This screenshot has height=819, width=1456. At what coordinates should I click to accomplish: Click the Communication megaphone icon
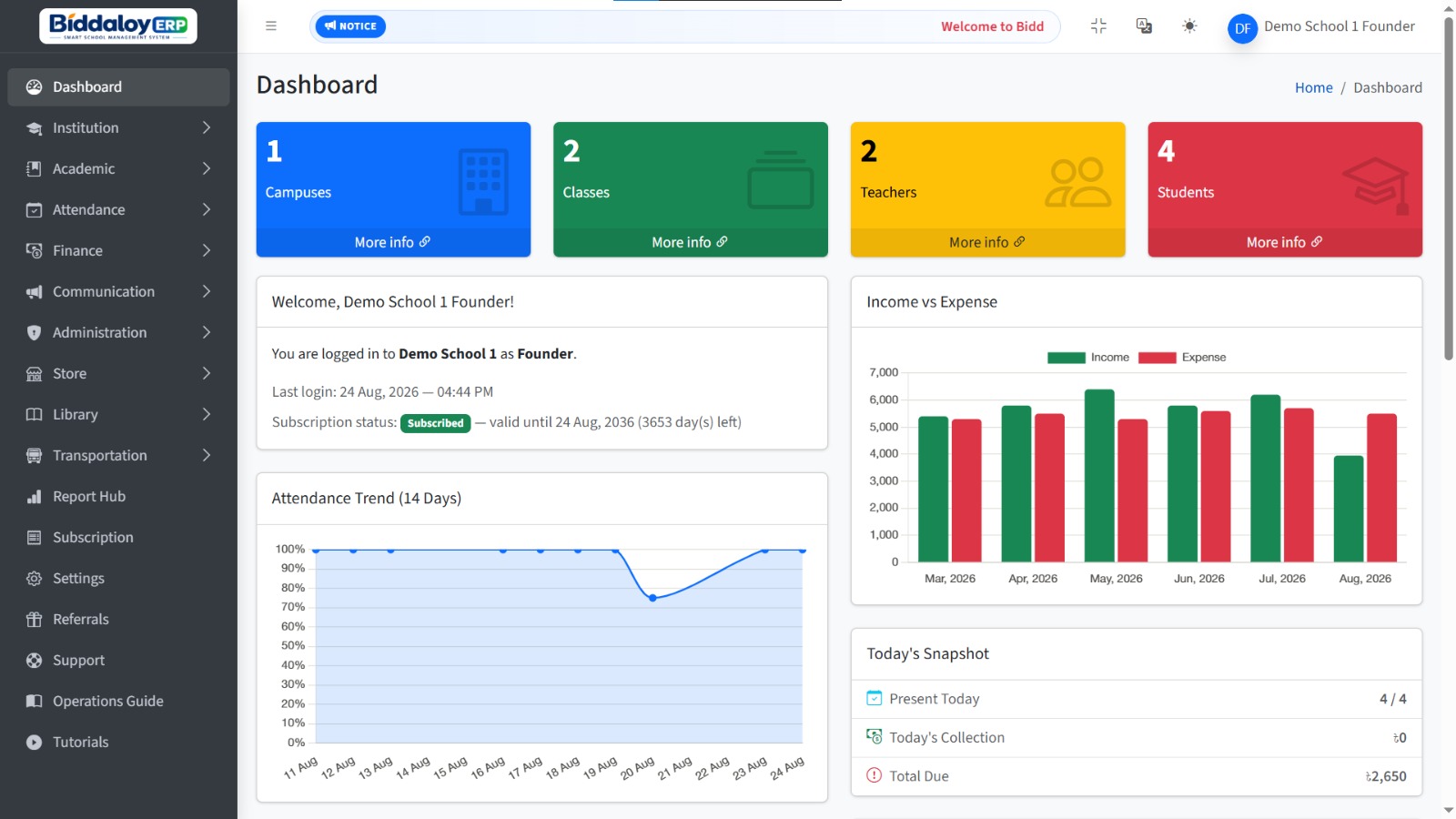[x=34, y=292]
